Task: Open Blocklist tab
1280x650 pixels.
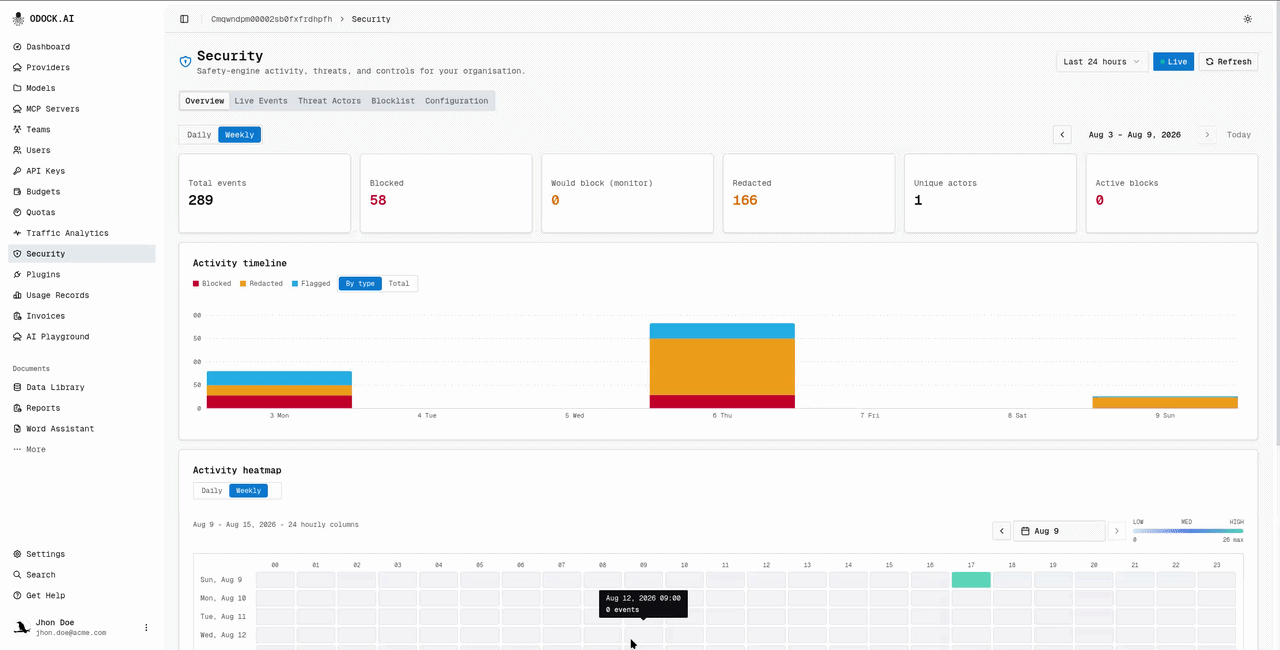Action: pos(393,101)
